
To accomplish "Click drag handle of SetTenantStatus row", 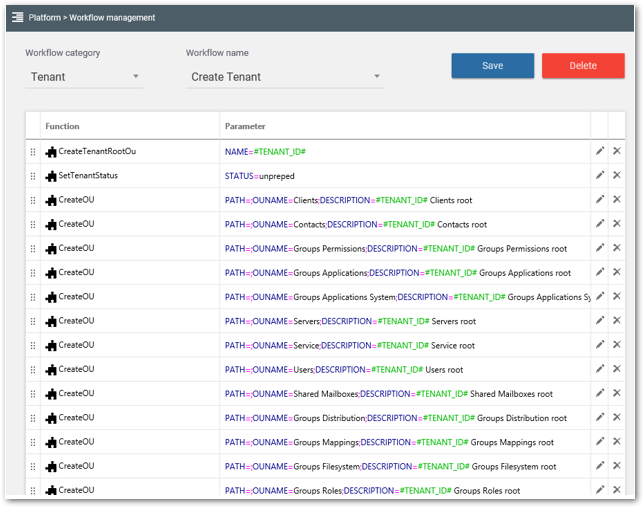I will click(33, 176).
